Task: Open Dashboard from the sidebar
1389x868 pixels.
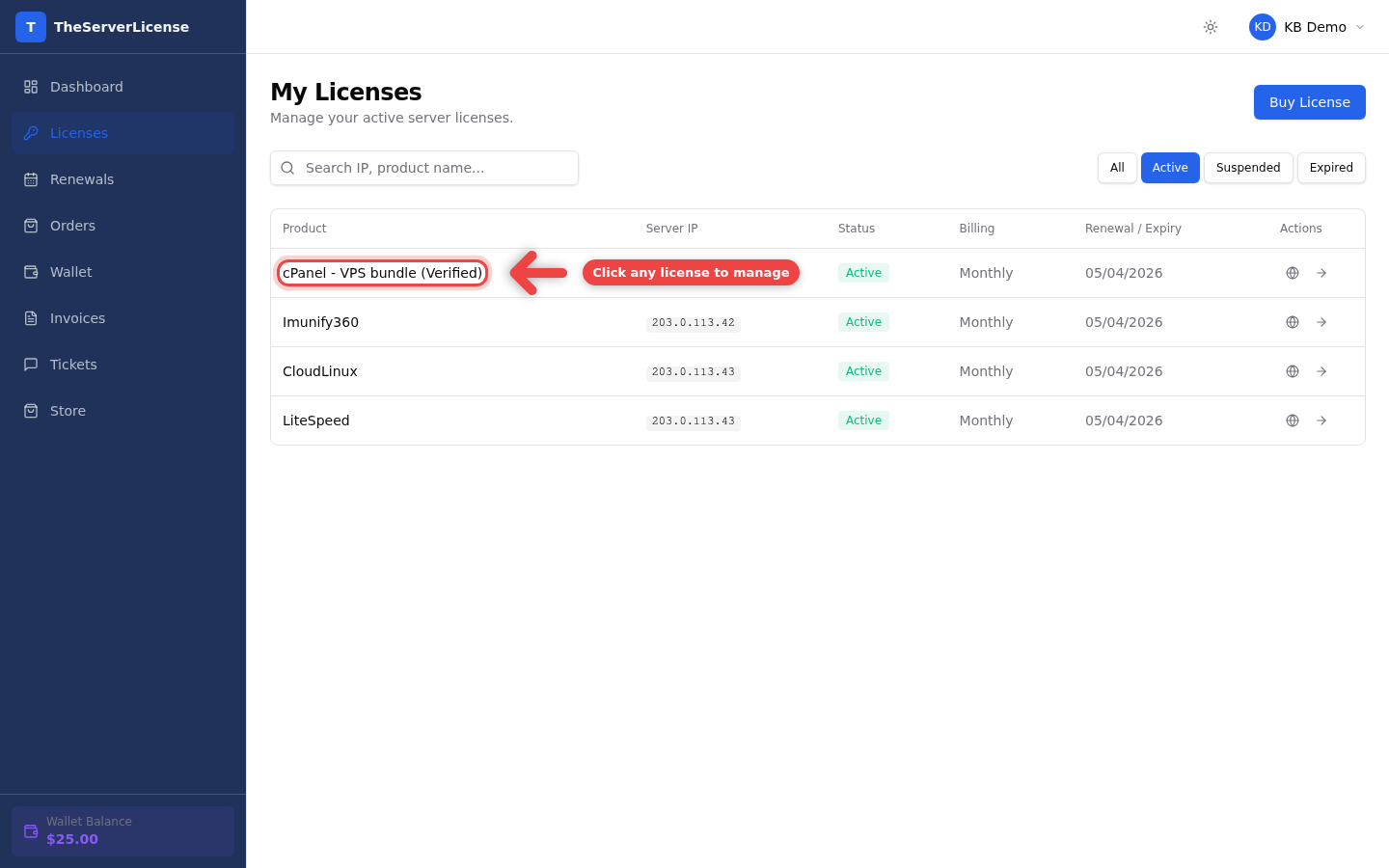Action: tap(123, 87)
